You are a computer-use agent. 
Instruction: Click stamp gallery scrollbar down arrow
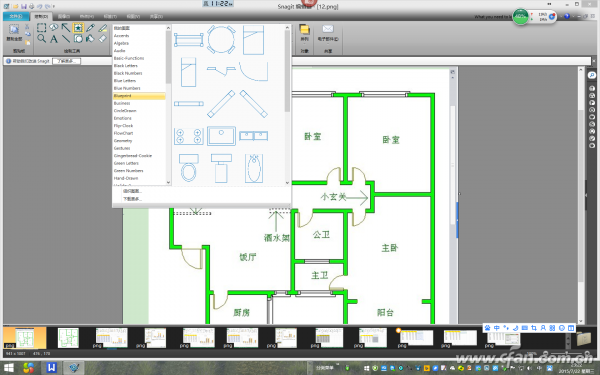[287, 183]
